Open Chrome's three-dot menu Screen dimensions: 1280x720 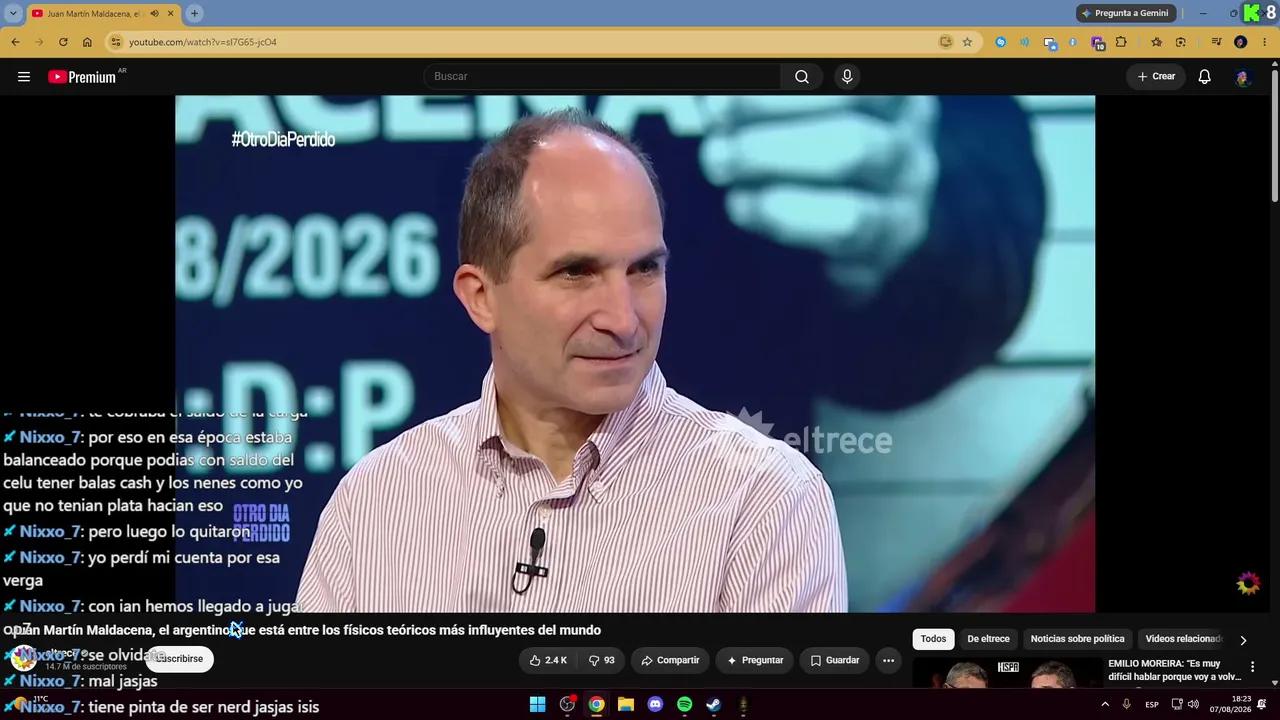coord(1265,42)
